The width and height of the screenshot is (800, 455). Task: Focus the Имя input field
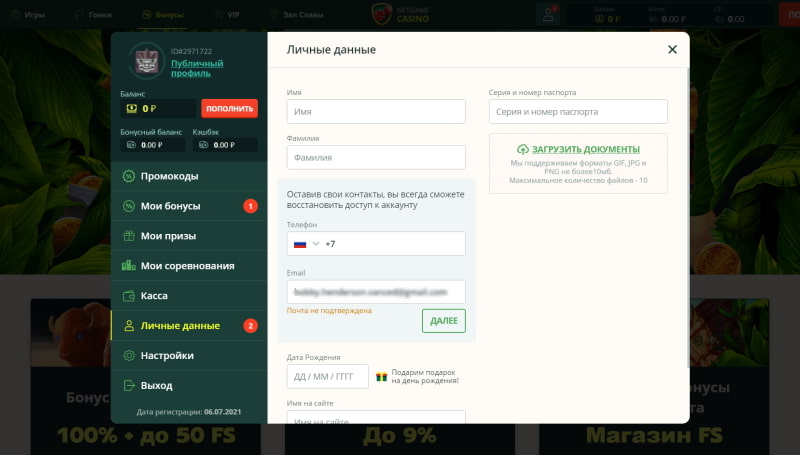coord(376,111)
